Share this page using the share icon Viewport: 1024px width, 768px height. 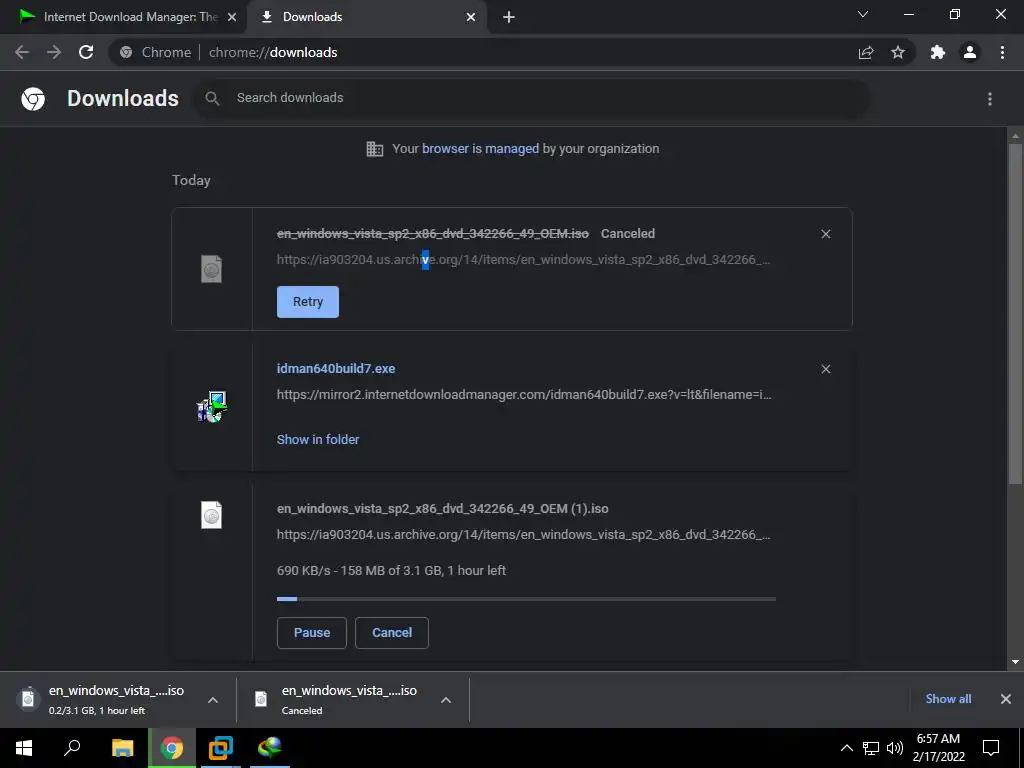866,52
